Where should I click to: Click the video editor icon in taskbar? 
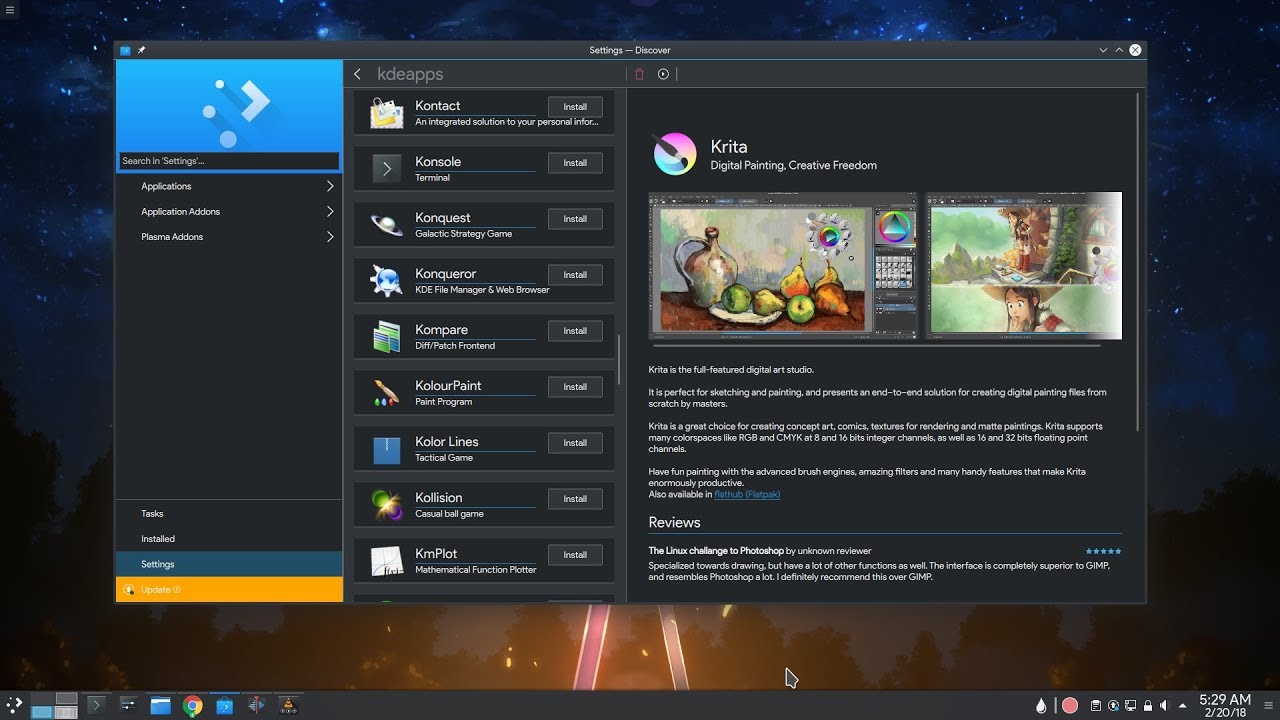(257, 705)
